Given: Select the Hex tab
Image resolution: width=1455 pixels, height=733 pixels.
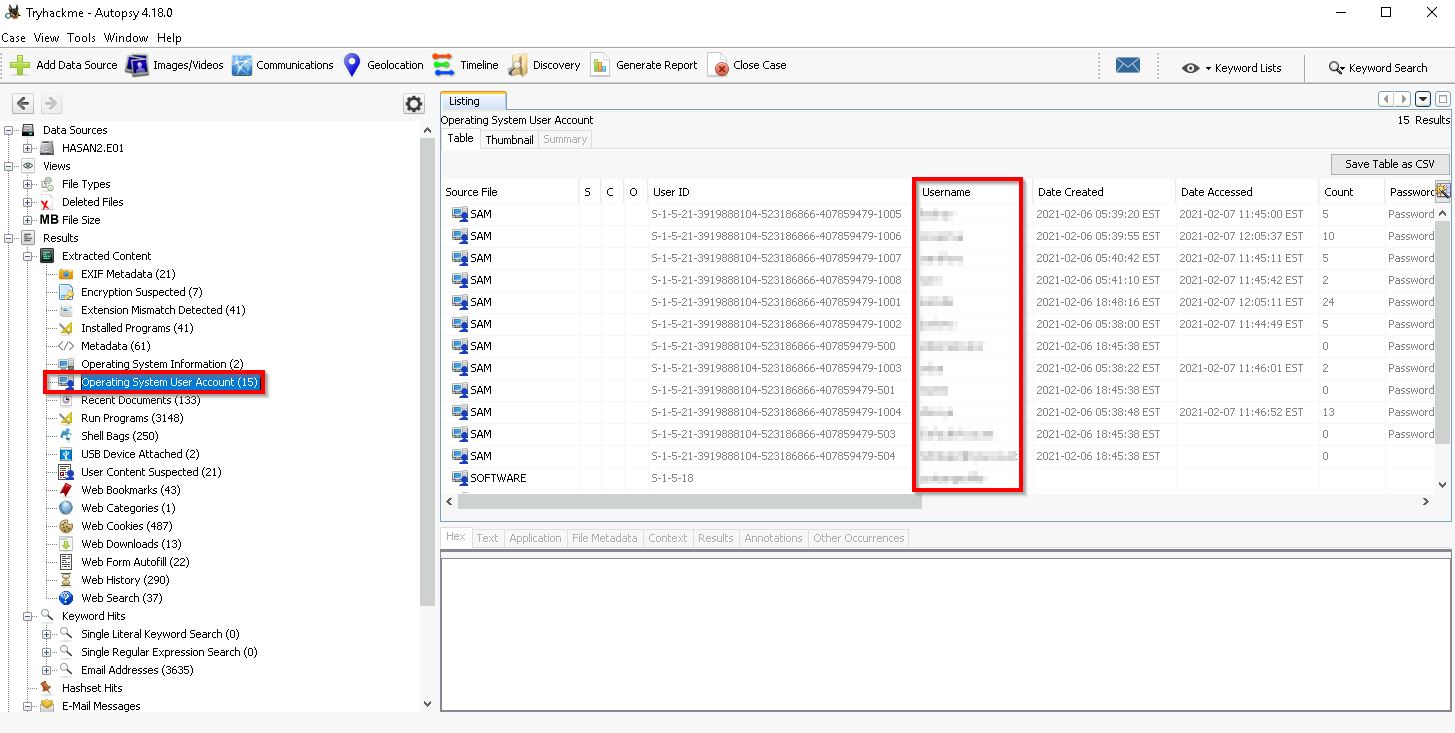Looking at the screenshot, I should [455, 537].
